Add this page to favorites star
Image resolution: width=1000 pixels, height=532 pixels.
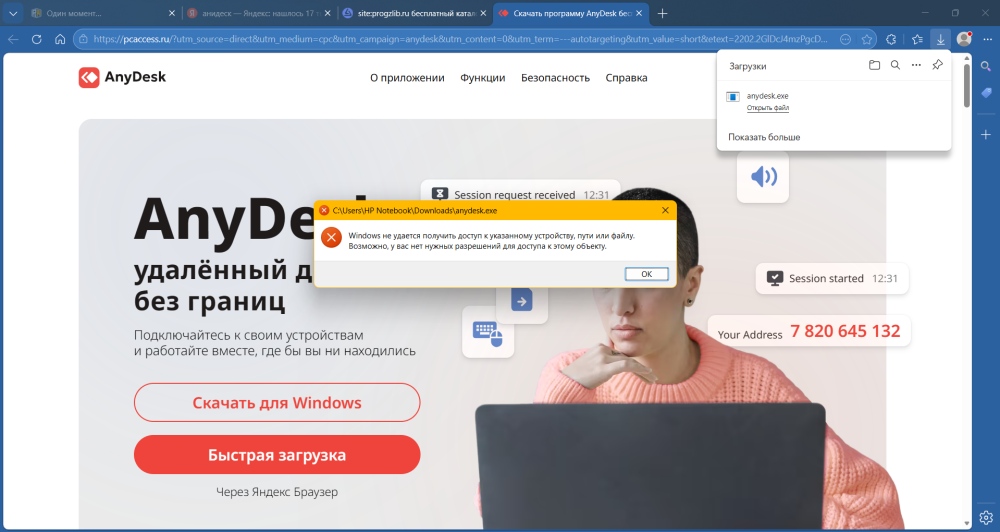pos(867,39)
